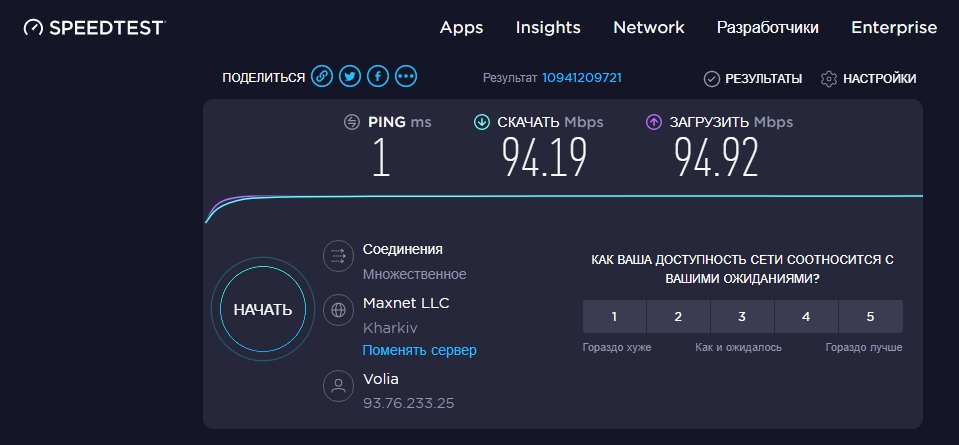The height and width of the screenshot is (445, 959).
Task: Open the Apps menu
Action: (461, 28)
